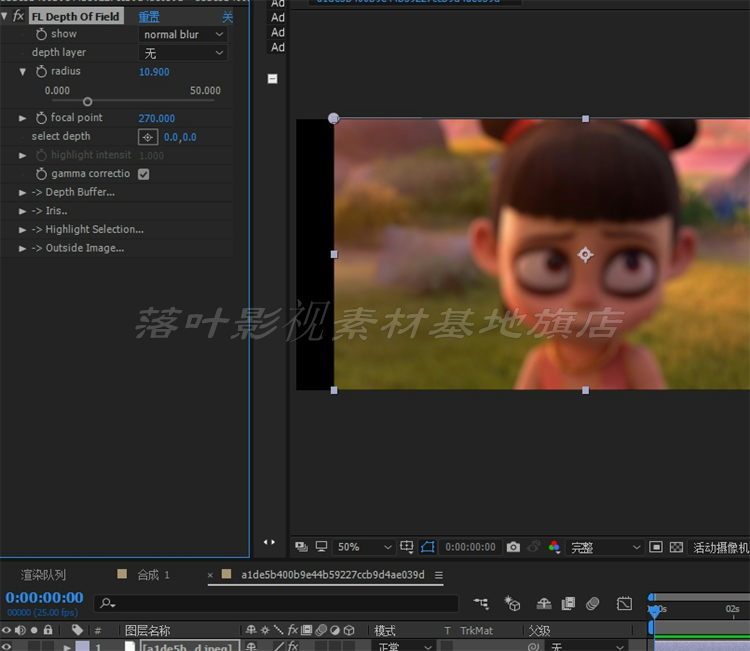Click the focal point value 270.000
The image size is (750, 651).
point(156,118)
